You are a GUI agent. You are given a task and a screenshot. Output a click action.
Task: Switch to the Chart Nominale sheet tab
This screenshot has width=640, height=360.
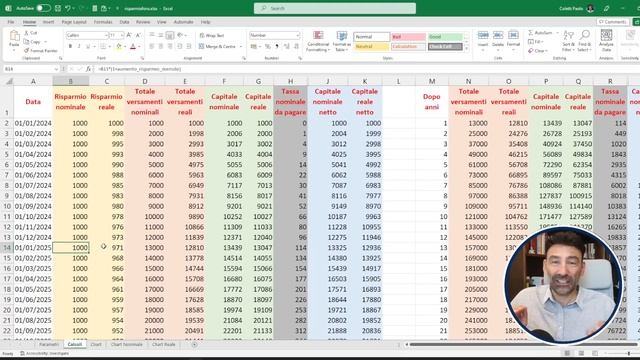pyautogui.click(x=127, y=344)
